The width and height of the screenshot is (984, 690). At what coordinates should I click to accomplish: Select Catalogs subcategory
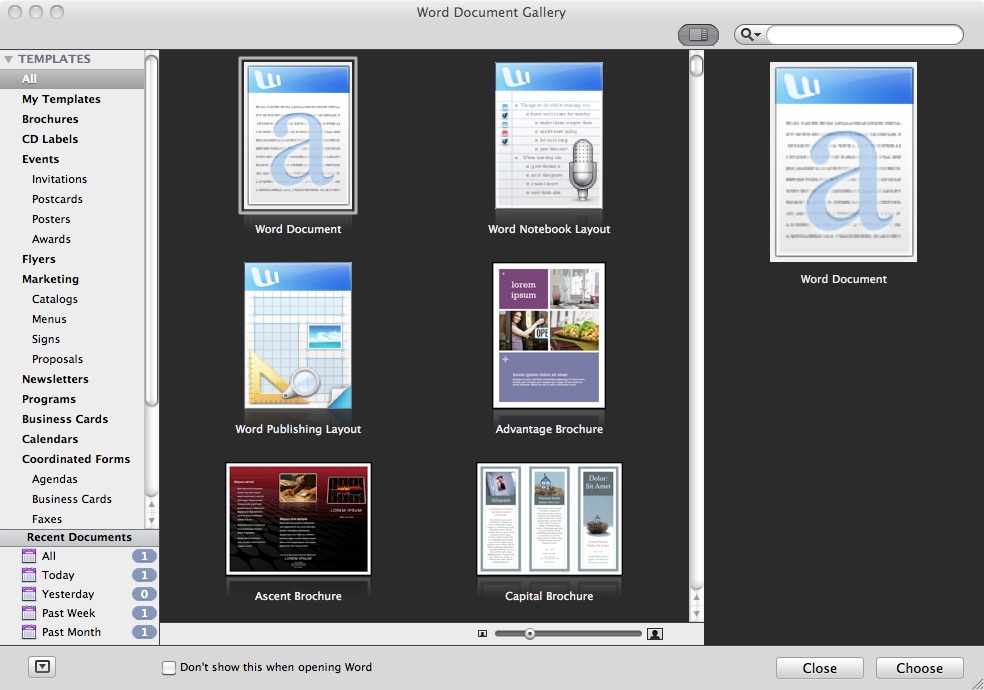(x=55, y=299)
